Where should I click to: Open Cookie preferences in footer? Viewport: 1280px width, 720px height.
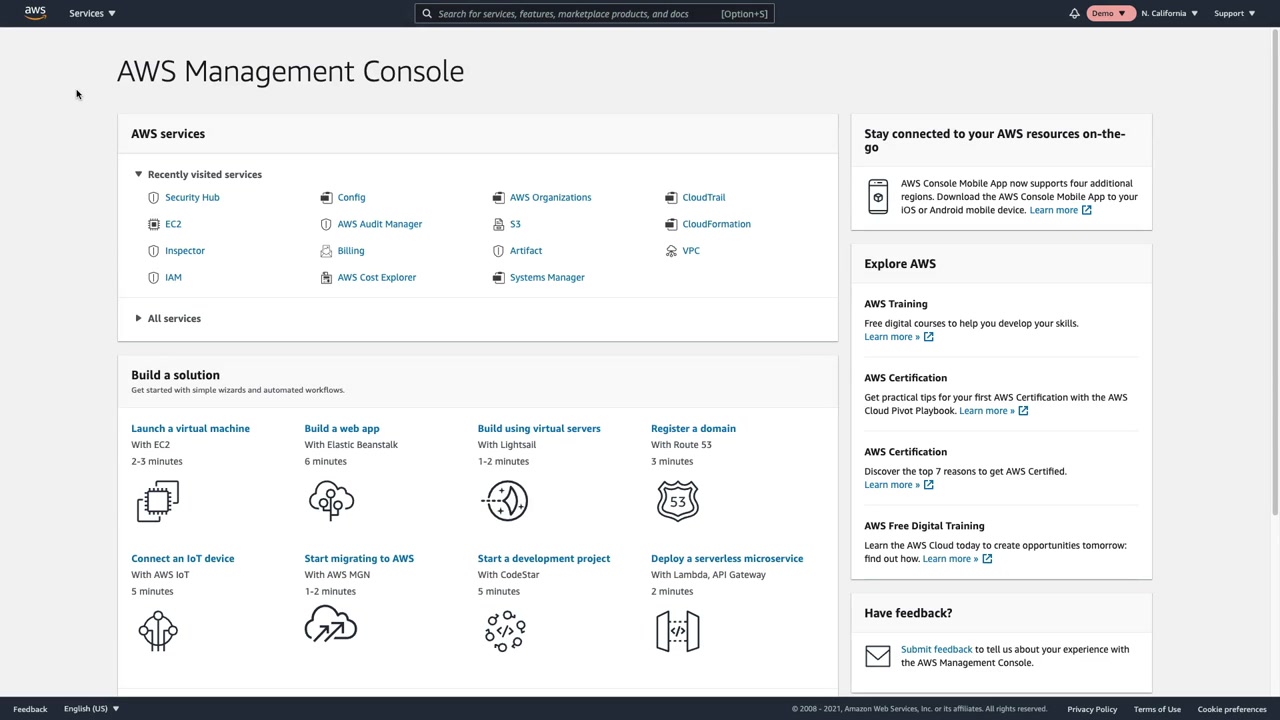(1232, 710)
